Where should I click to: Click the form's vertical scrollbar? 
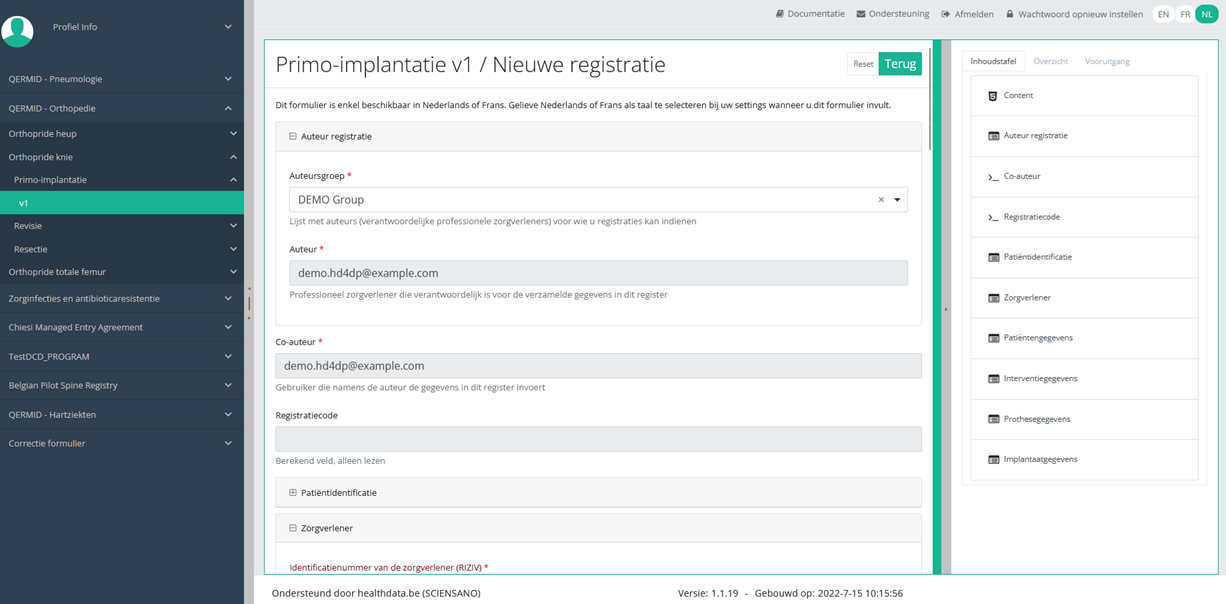tap(931, 100)
